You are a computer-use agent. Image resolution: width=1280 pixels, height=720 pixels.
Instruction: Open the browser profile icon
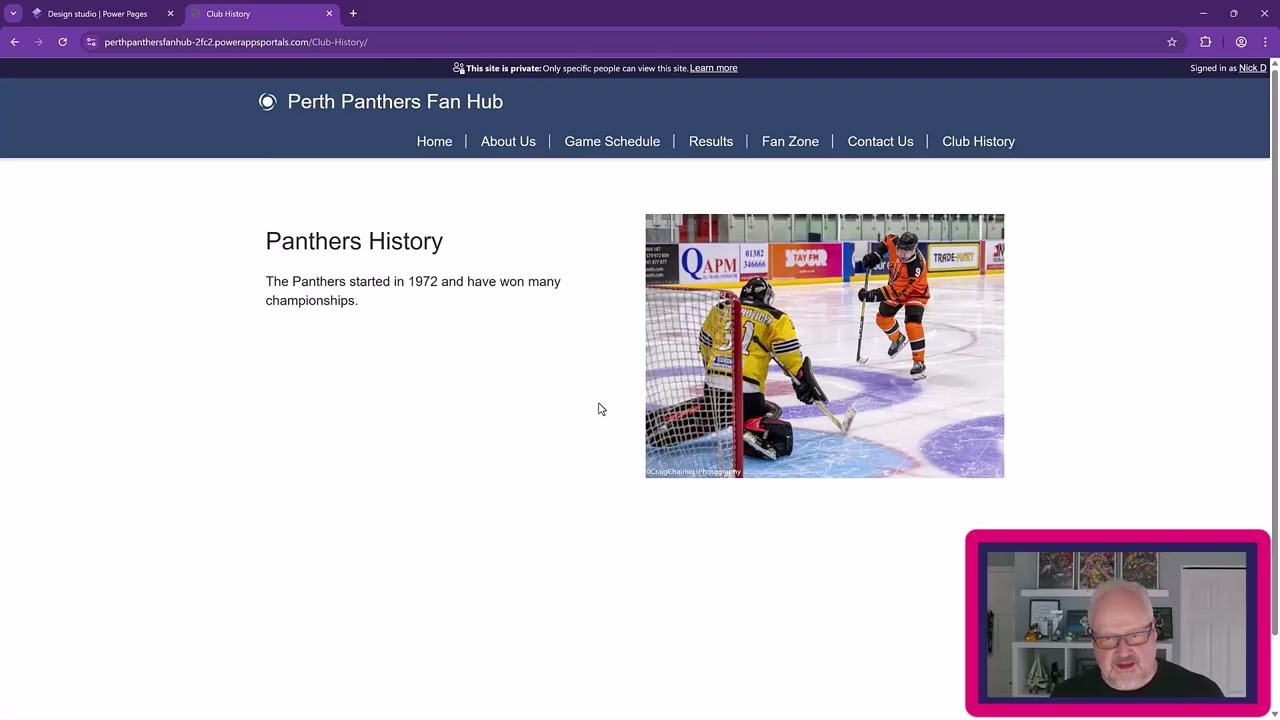click(x=1241, y=42)
